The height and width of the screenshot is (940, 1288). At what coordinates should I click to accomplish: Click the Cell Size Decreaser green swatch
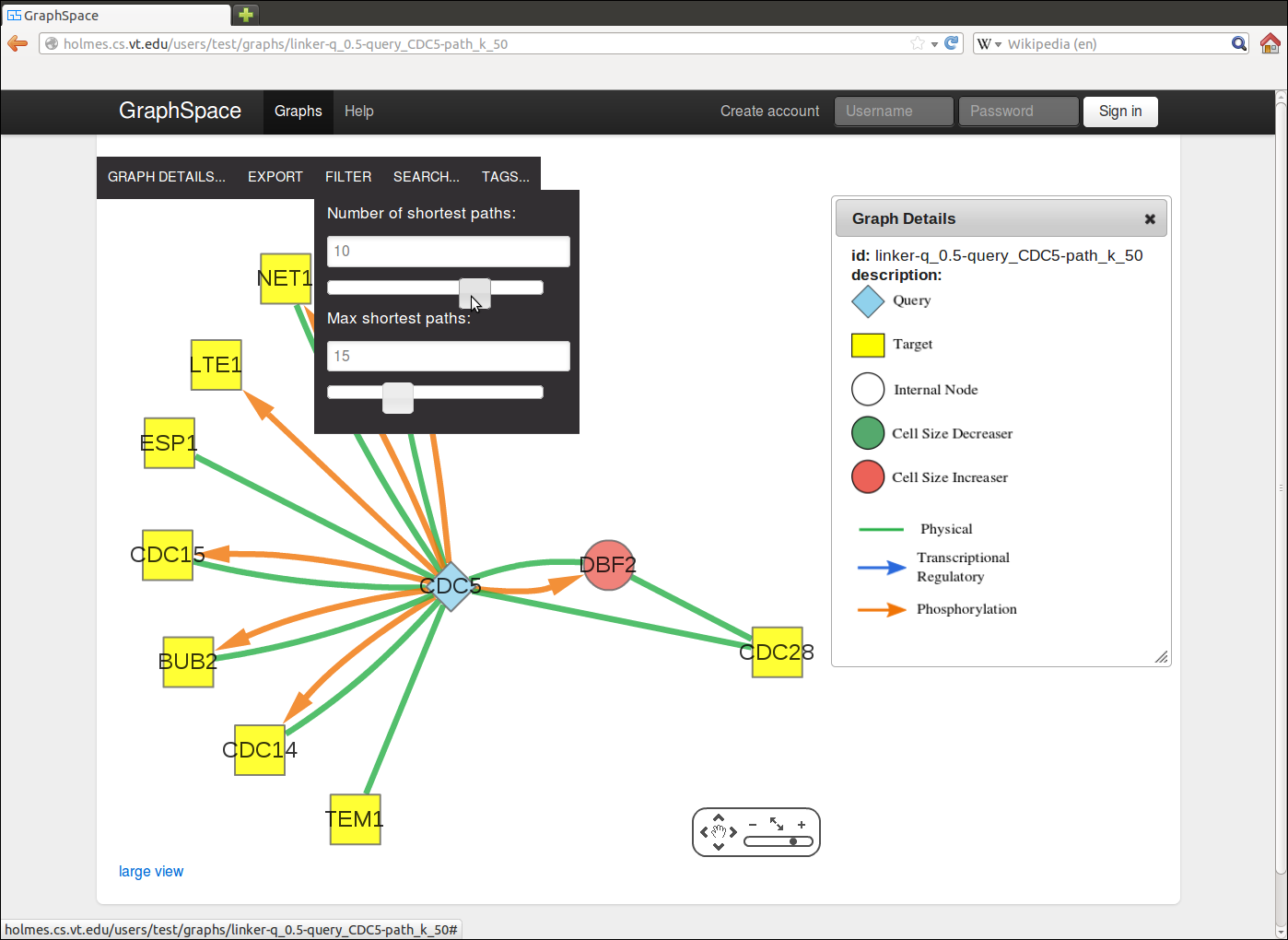click(x=868, y=433)
